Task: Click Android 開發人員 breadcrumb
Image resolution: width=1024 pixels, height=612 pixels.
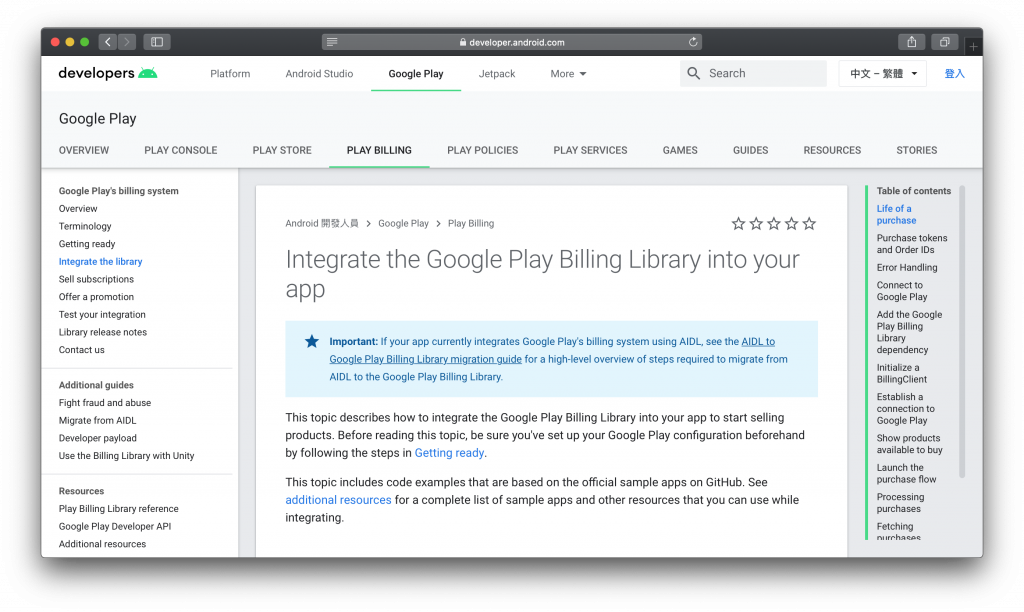Action: tap(321, 223)
